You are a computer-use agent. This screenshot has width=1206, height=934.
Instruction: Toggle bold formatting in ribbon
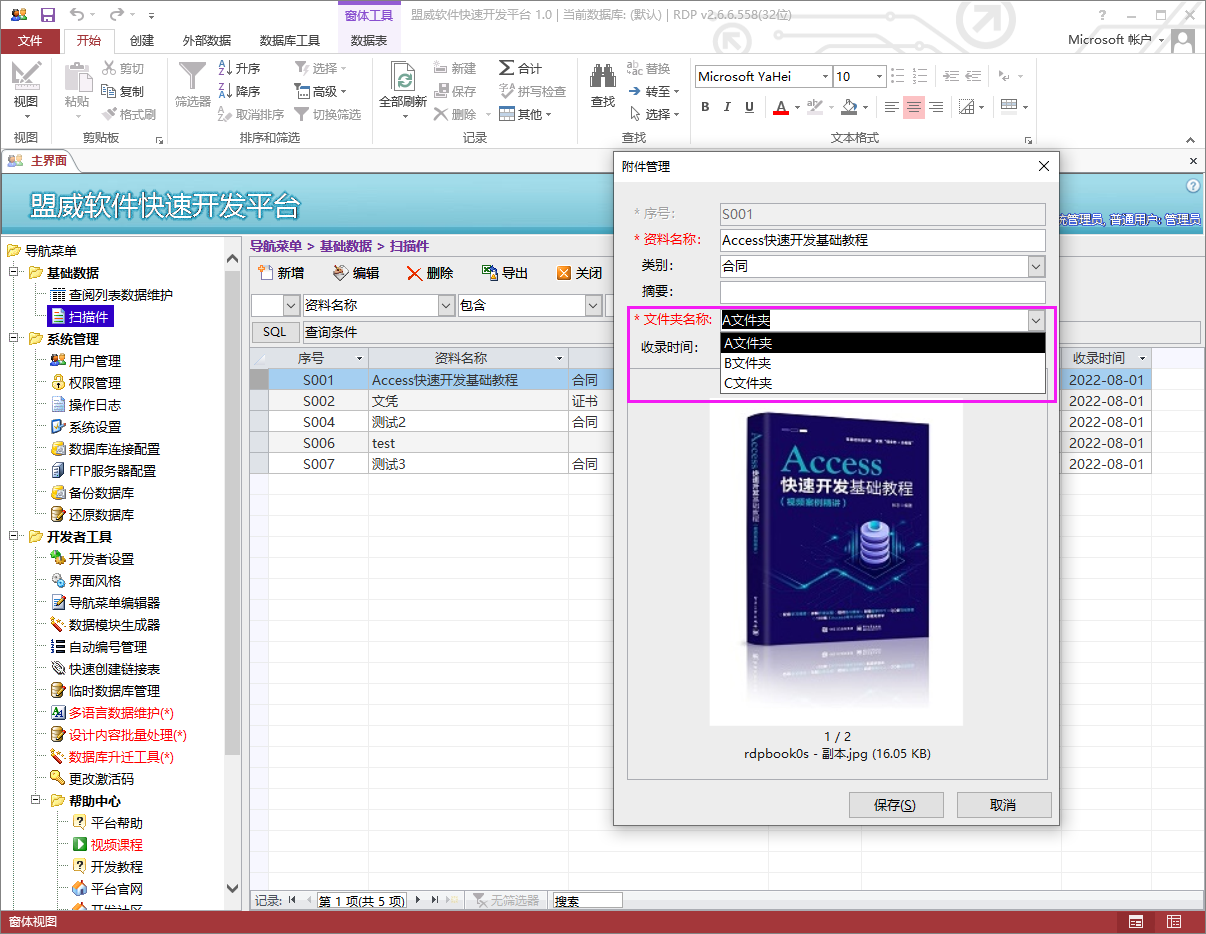705,107
